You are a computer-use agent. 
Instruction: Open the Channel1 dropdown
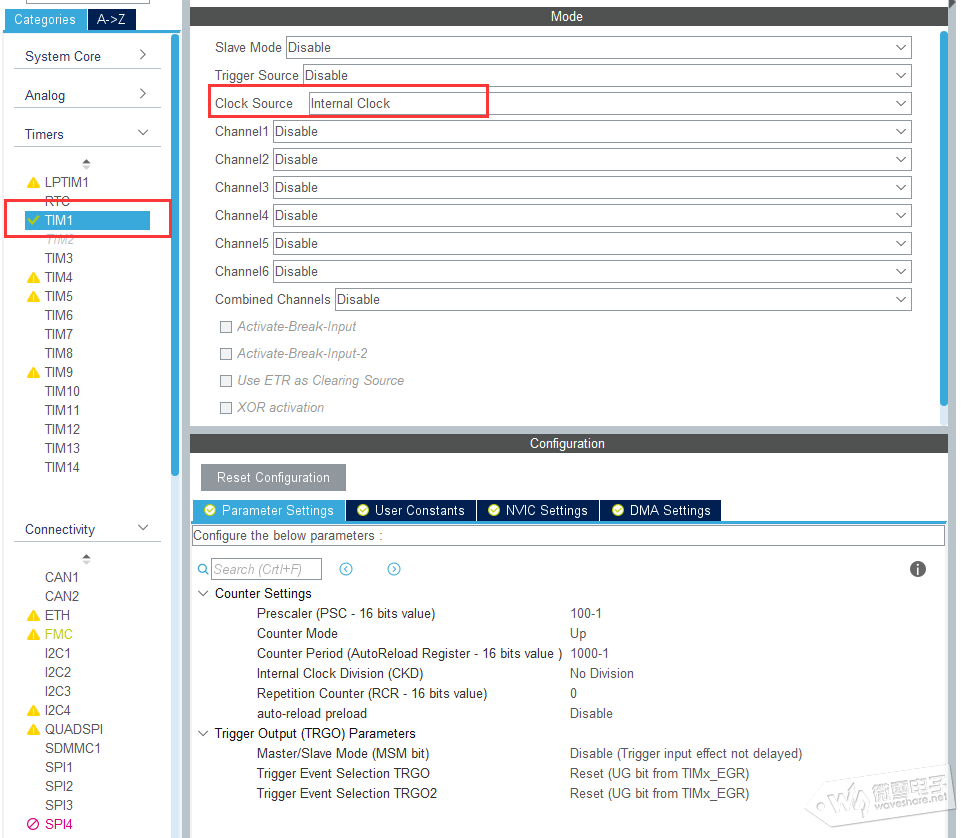point(591,131)
